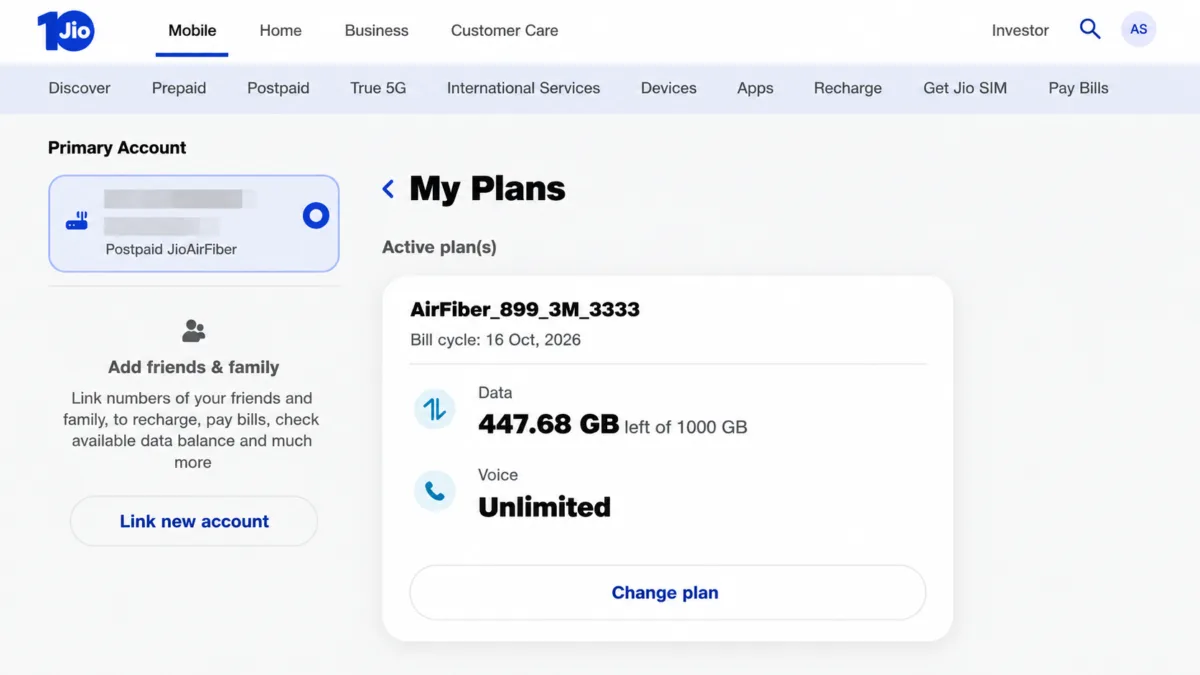Click the friends and family people icon
This screenshot has width=1200, height=675.
(193, 331)
